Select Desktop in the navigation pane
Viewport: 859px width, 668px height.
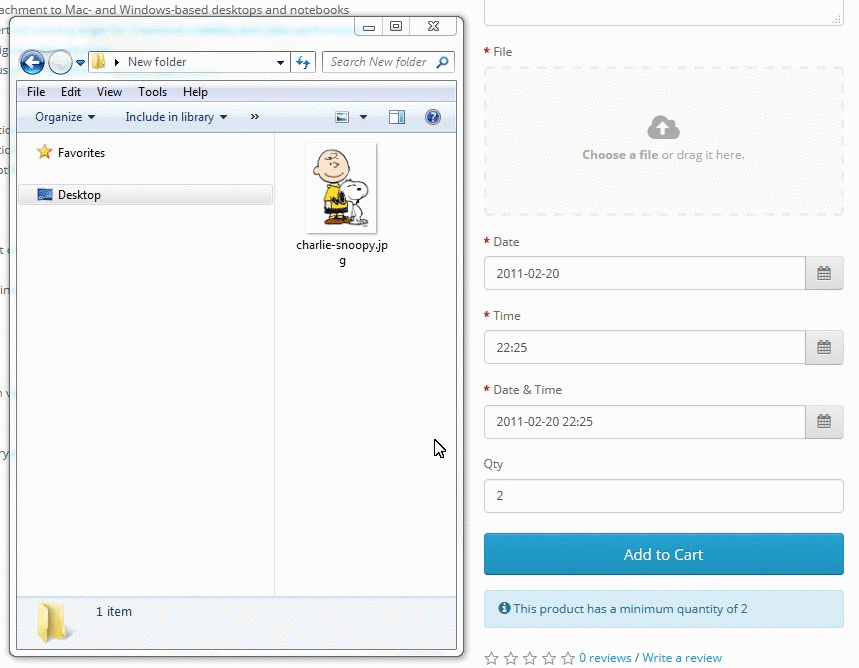tap(145, 195)
